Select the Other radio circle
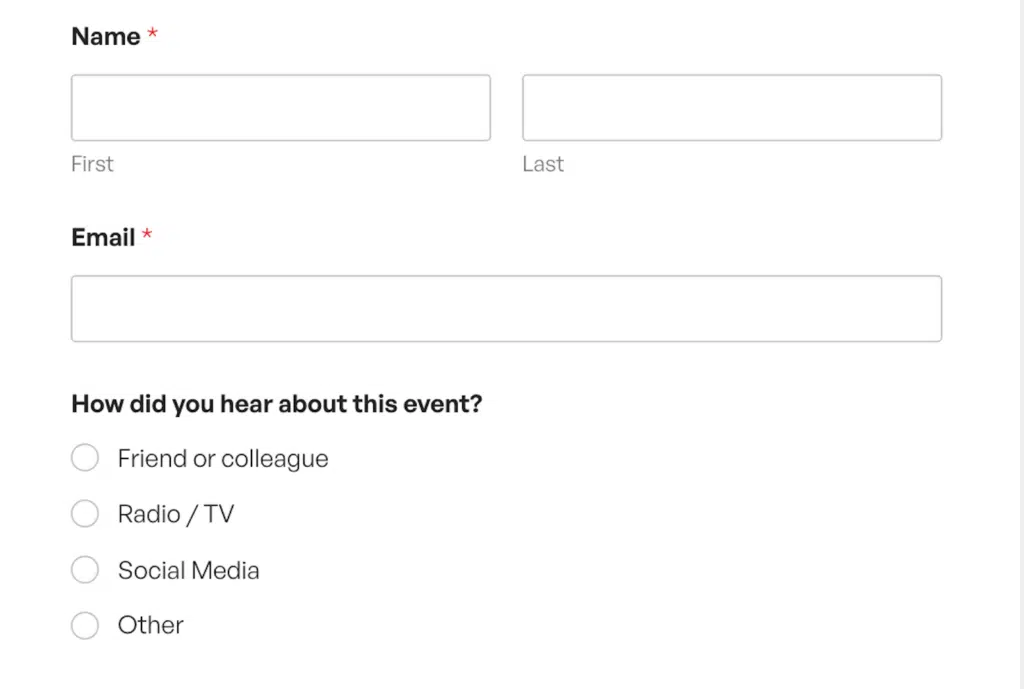Screen dimensions: 1024x689 coord(85,626)
